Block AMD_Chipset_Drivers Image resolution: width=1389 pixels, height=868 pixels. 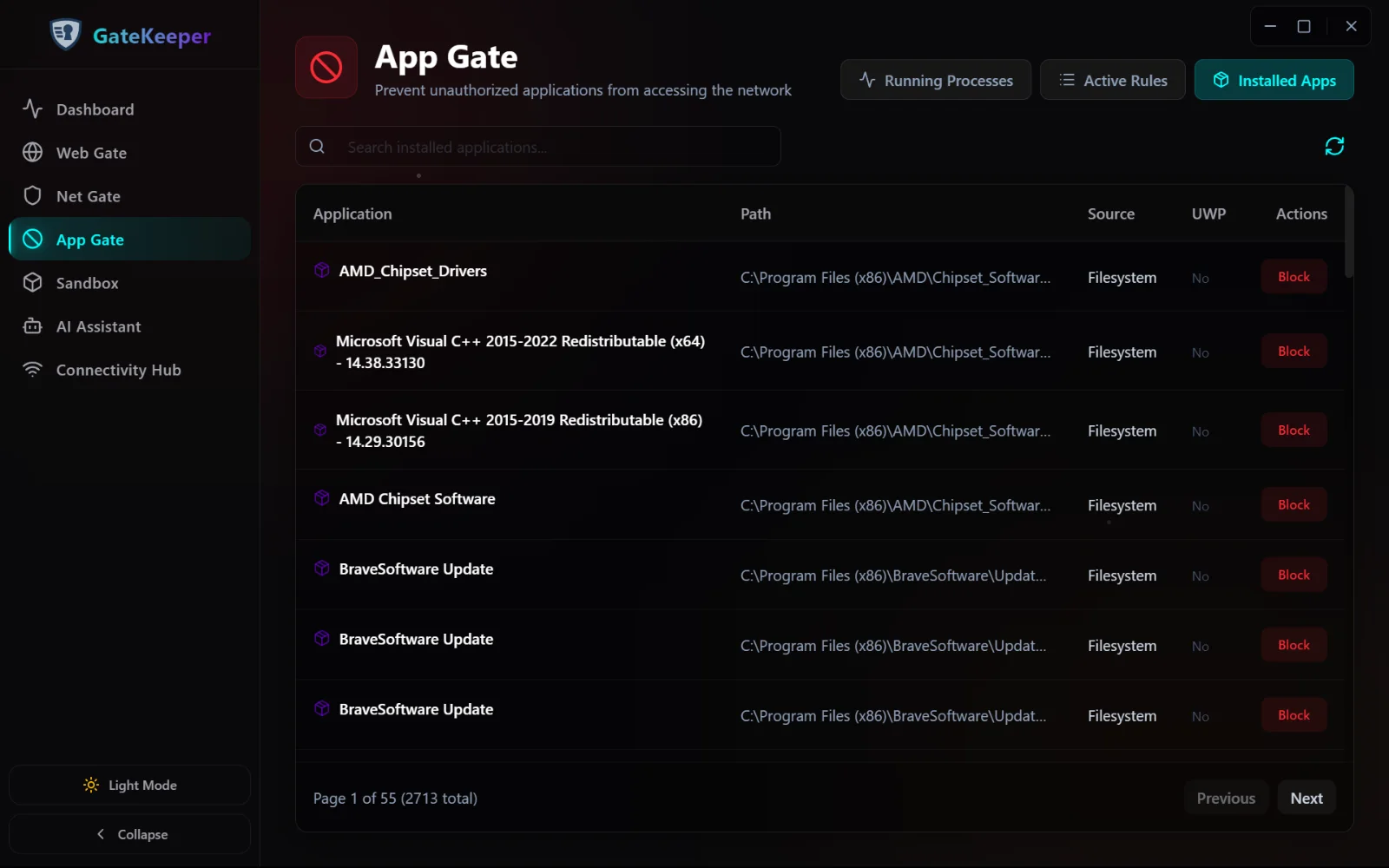pyautogui.click(x=1294, y=277)
